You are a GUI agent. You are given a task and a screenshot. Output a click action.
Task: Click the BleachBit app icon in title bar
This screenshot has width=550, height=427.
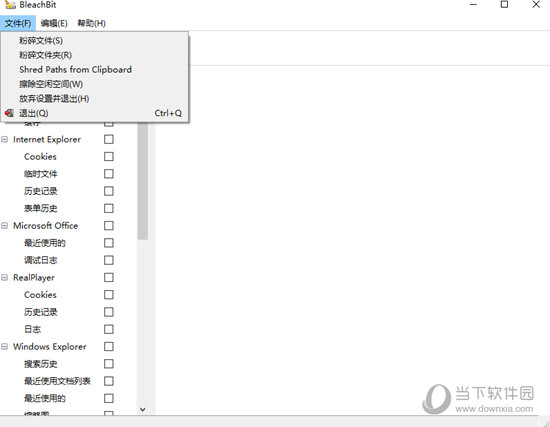[10, 5]
